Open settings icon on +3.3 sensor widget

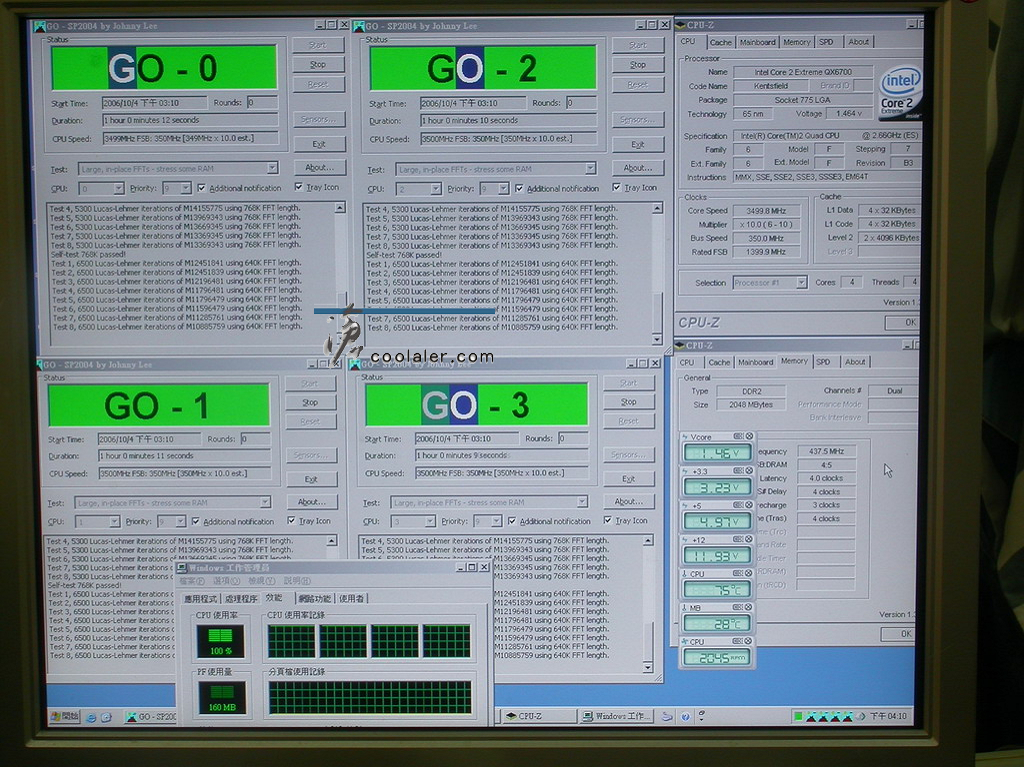click(x=738, y=471)
